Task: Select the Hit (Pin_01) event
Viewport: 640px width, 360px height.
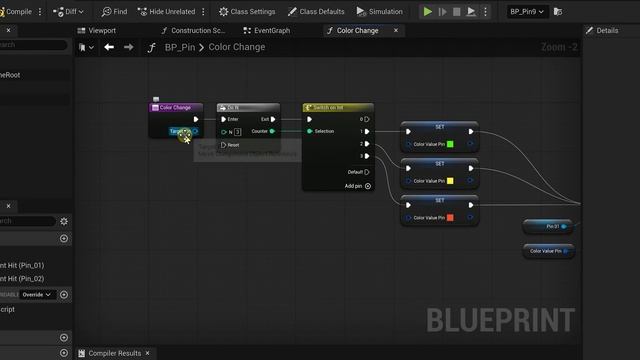Action: [22, 265]
